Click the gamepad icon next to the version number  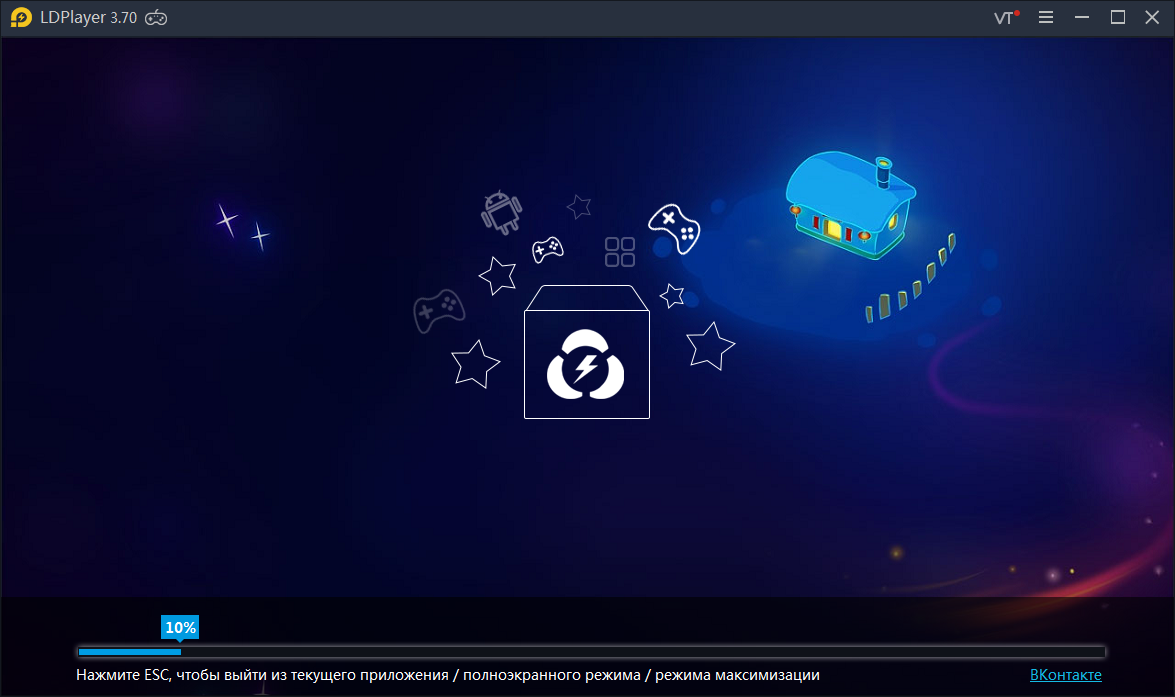coord(155,17)
